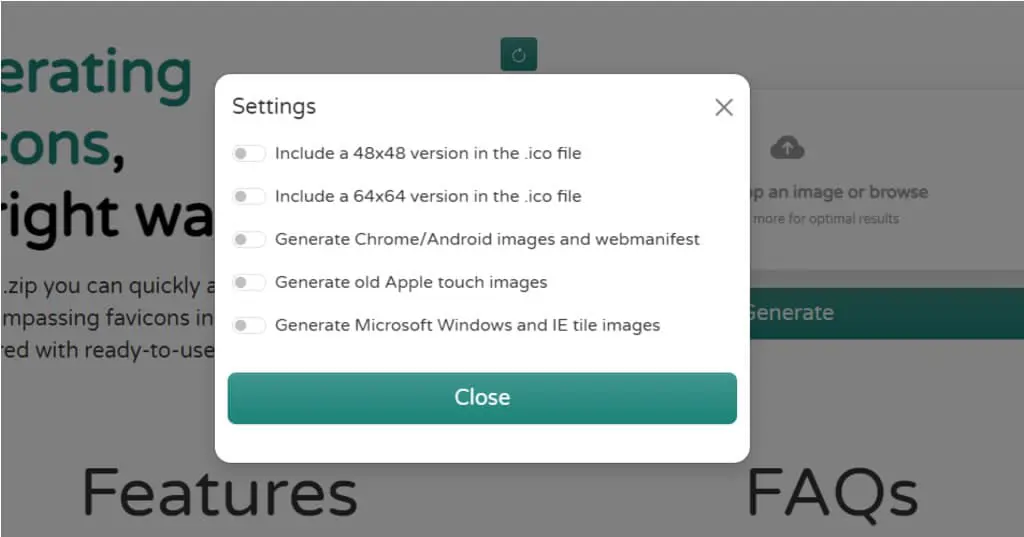Click the 'an image or browse' upload text
This screenshot has width=1024, height=537.
(847, 192)
